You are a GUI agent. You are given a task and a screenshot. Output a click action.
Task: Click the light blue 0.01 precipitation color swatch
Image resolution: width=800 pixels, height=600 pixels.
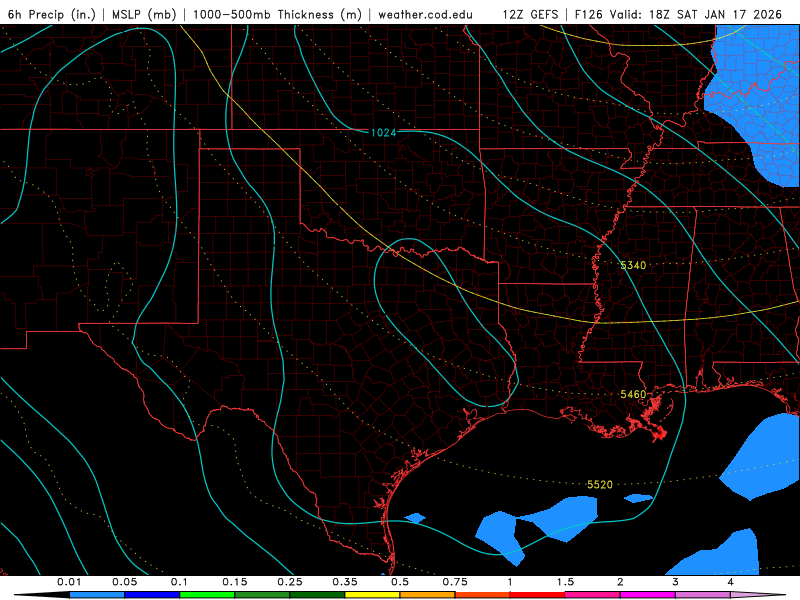click(97, 595)
